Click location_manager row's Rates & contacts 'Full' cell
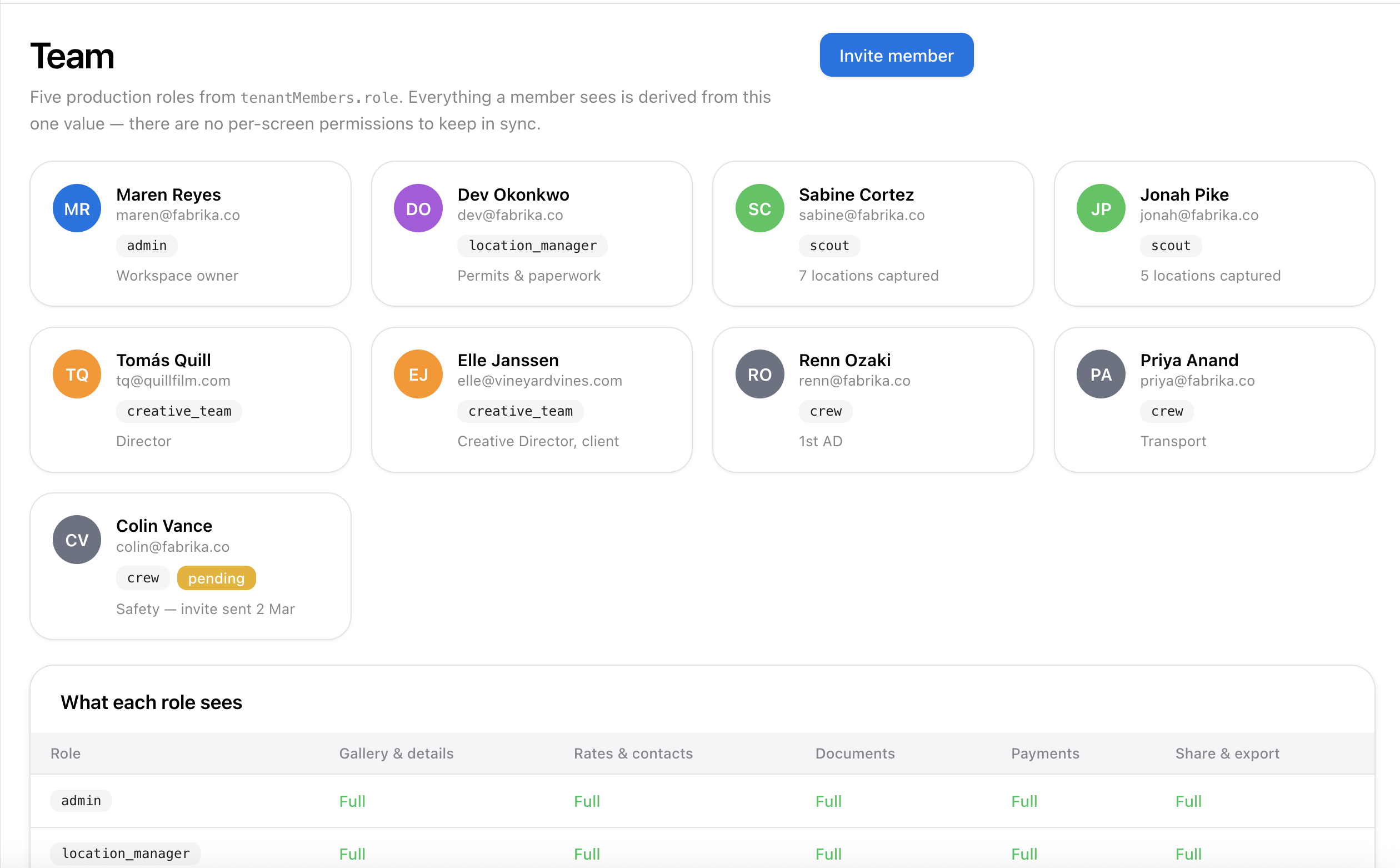1400x868 pixels. click(x=587, y=854)
